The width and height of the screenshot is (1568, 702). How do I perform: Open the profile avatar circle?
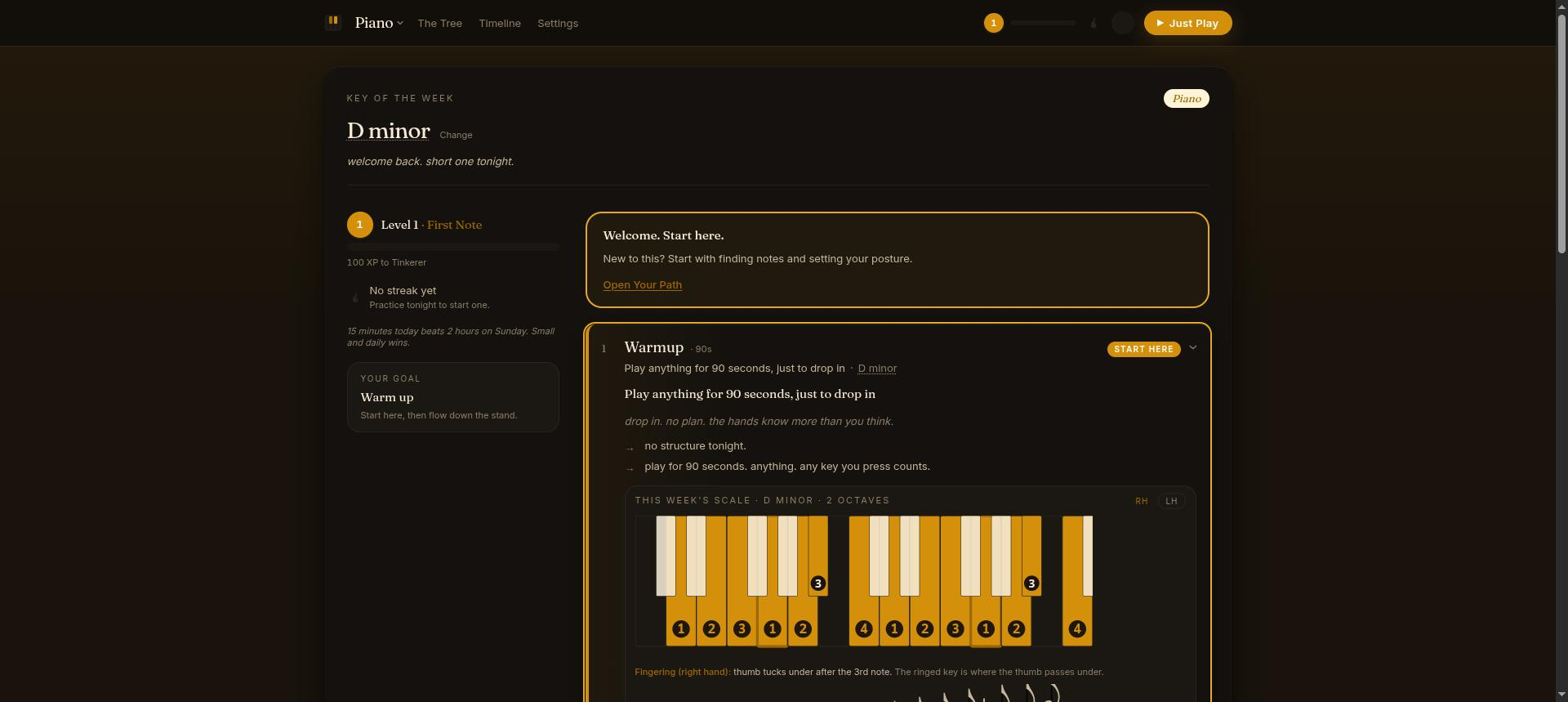click(1123, 23)
